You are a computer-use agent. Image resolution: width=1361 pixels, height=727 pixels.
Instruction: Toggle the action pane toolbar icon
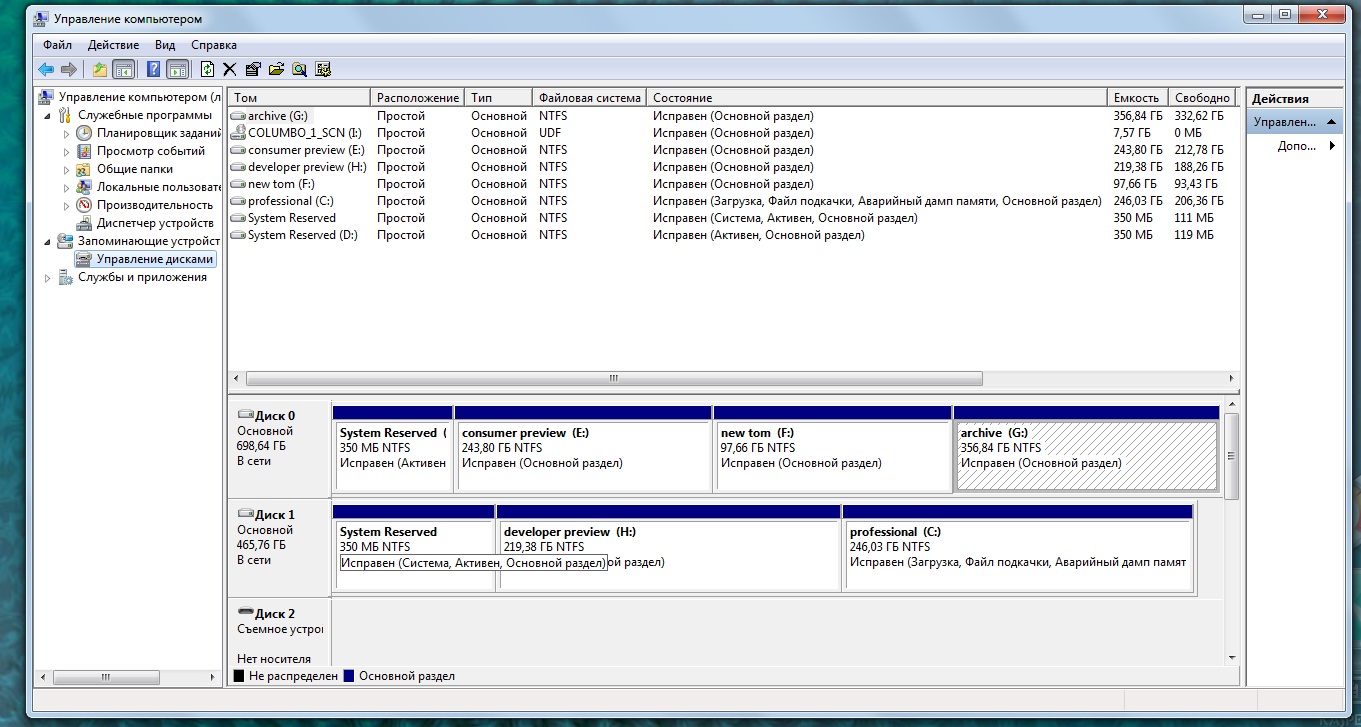177,69
